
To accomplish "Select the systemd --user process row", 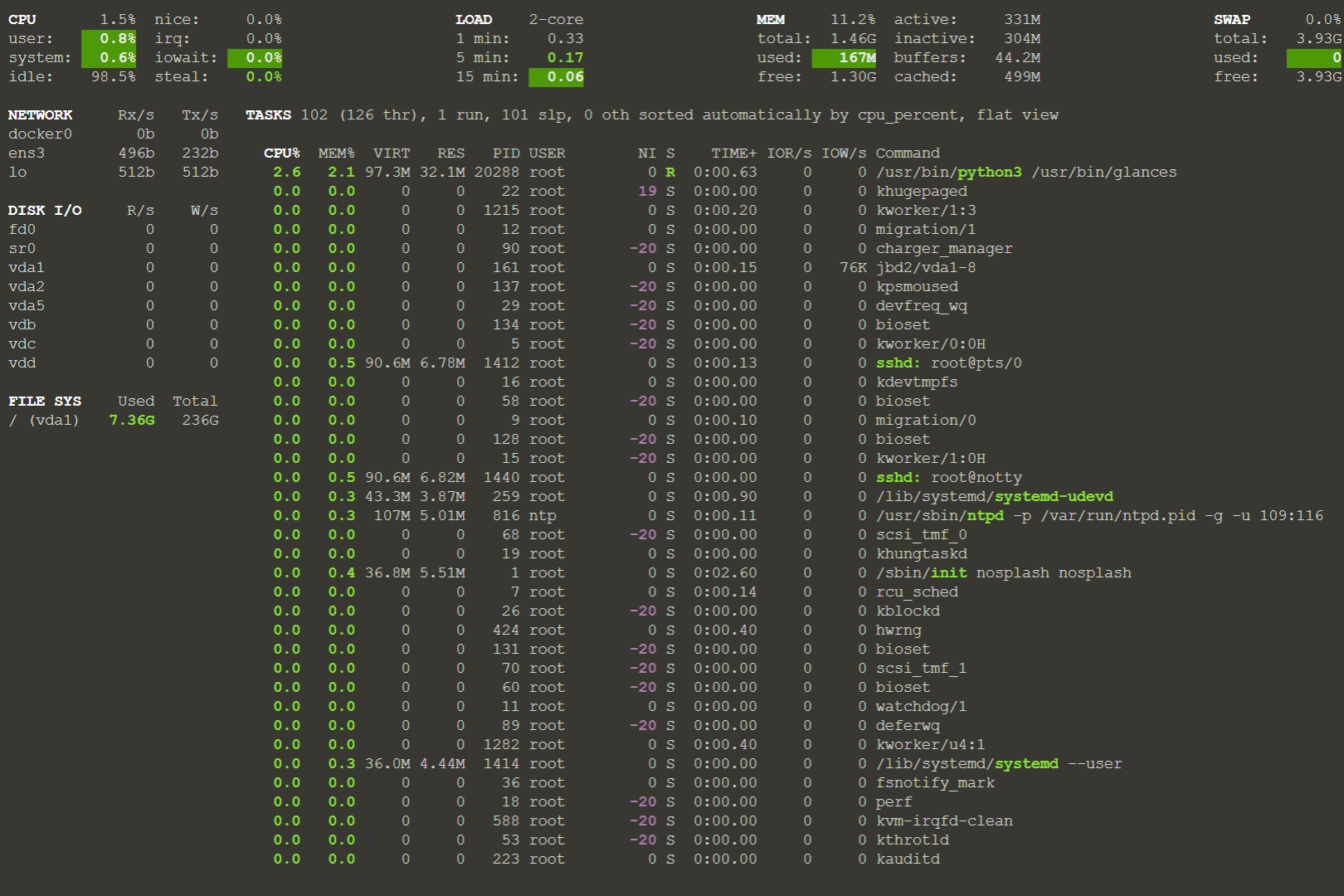I will 698,763.
